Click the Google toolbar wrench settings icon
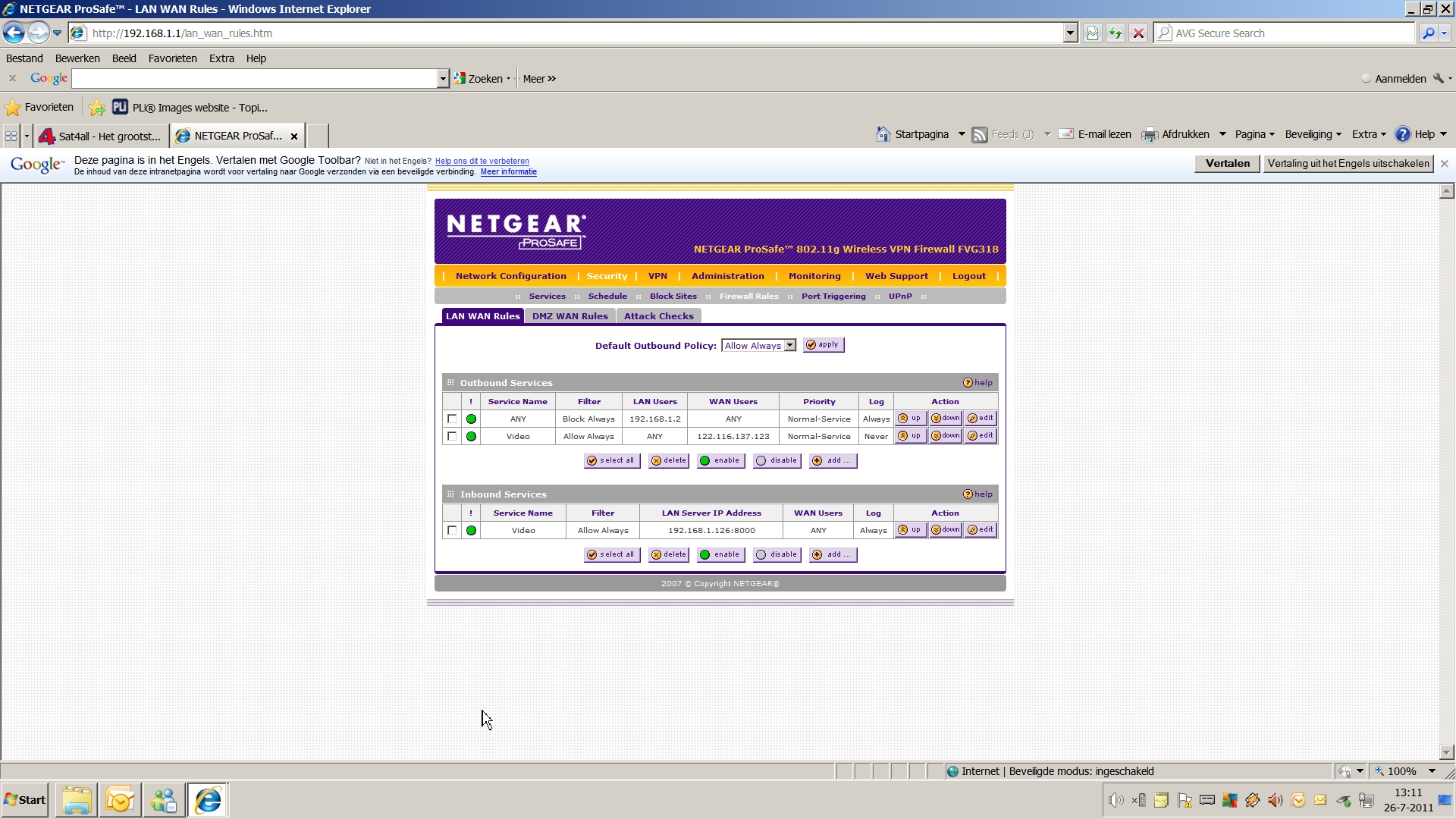Image resolution: width=1456 pixels, height=819 pixels. 1439,78
